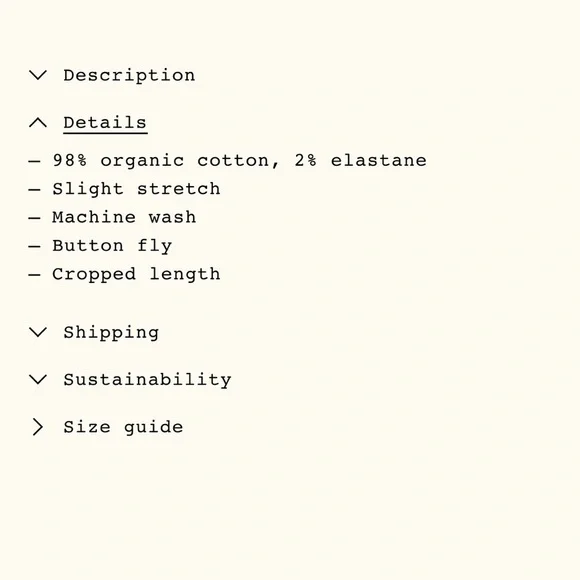Expand Shipping section via its chevron
The width and height of the screenshot is (580, 580).
(38, 332)
